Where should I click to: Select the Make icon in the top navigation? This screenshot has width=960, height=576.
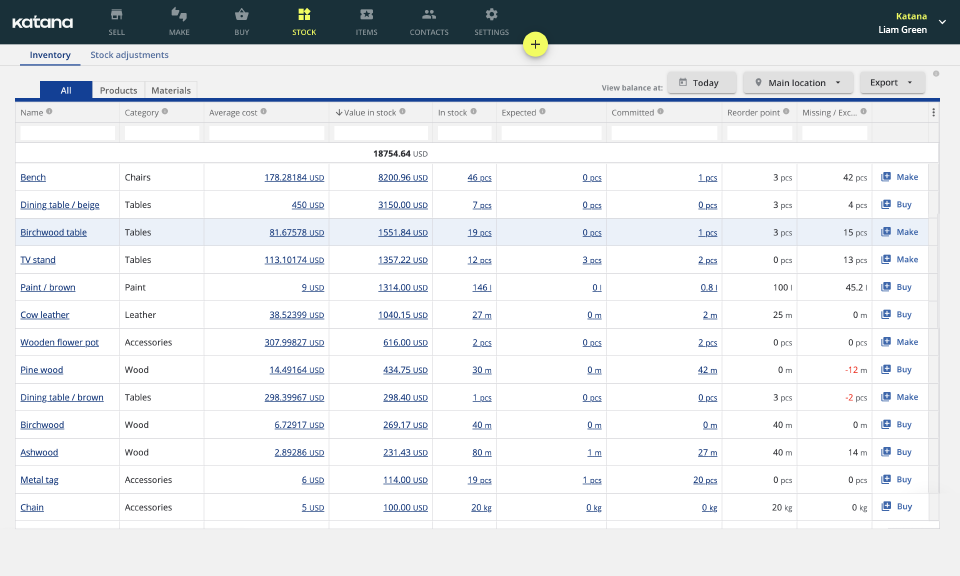(x=179, y=15)
